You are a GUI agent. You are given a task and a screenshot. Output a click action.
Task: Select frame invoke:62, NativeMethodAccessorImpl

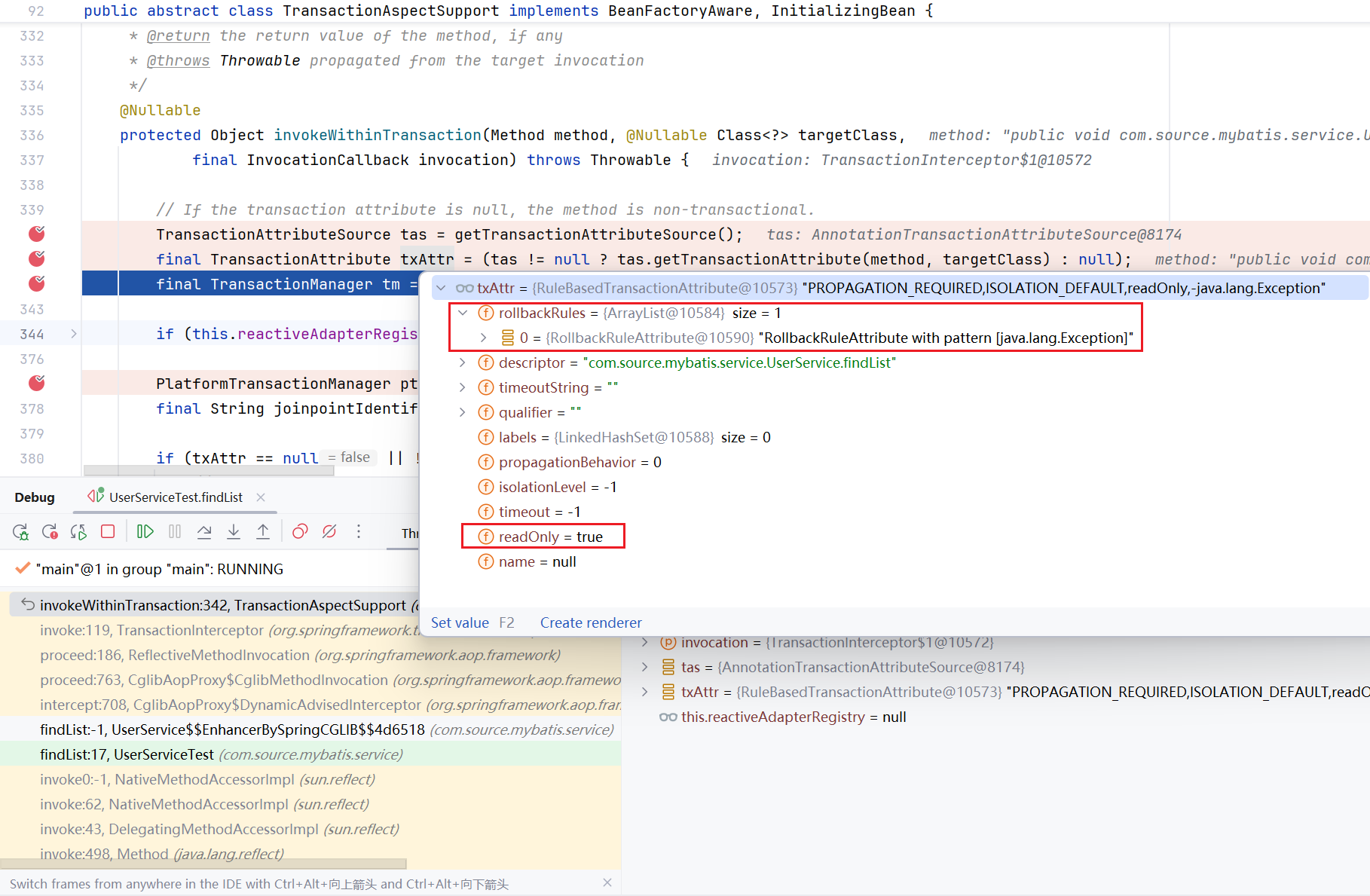coord(310,804)
